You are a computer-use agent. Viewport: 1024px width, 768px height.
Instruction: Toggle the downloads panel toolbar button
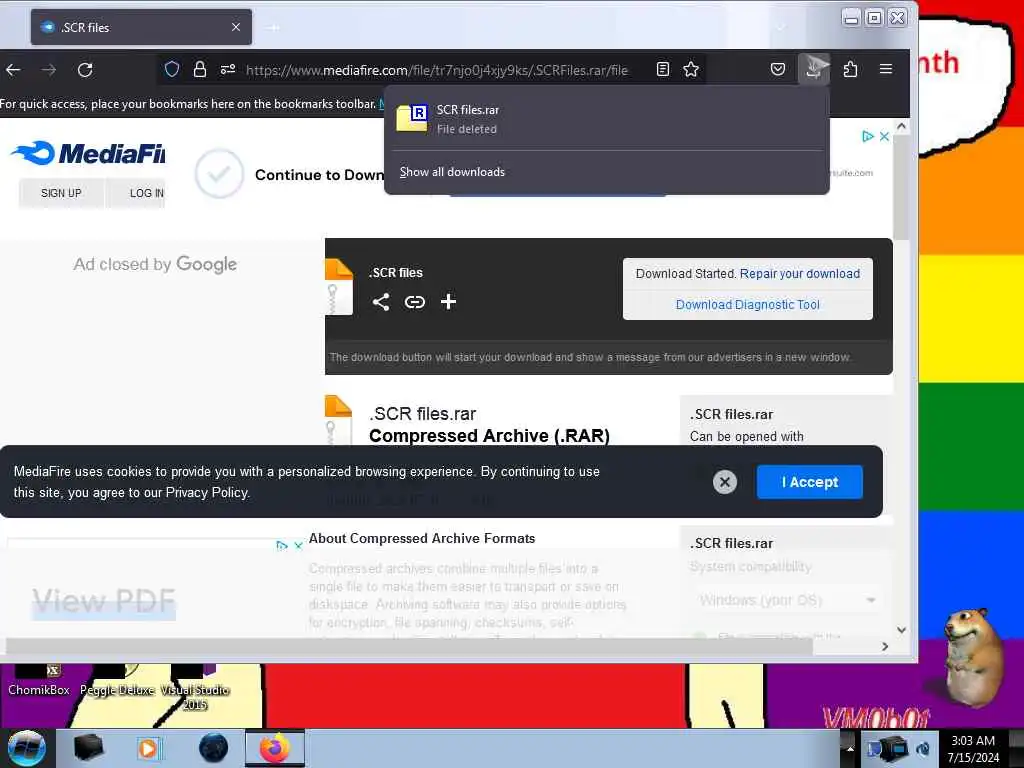point(814,69)
